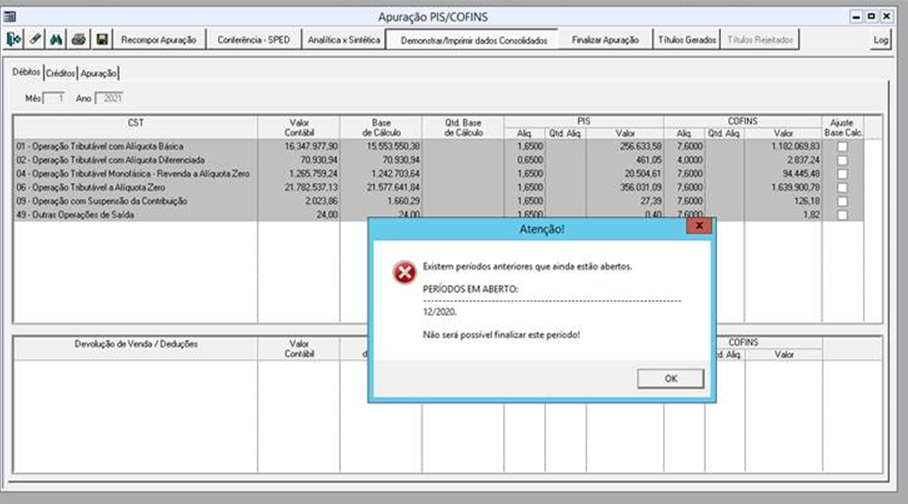Click the red error icon in the dialog
908x504 pixels.
click(x=404, y=272)
